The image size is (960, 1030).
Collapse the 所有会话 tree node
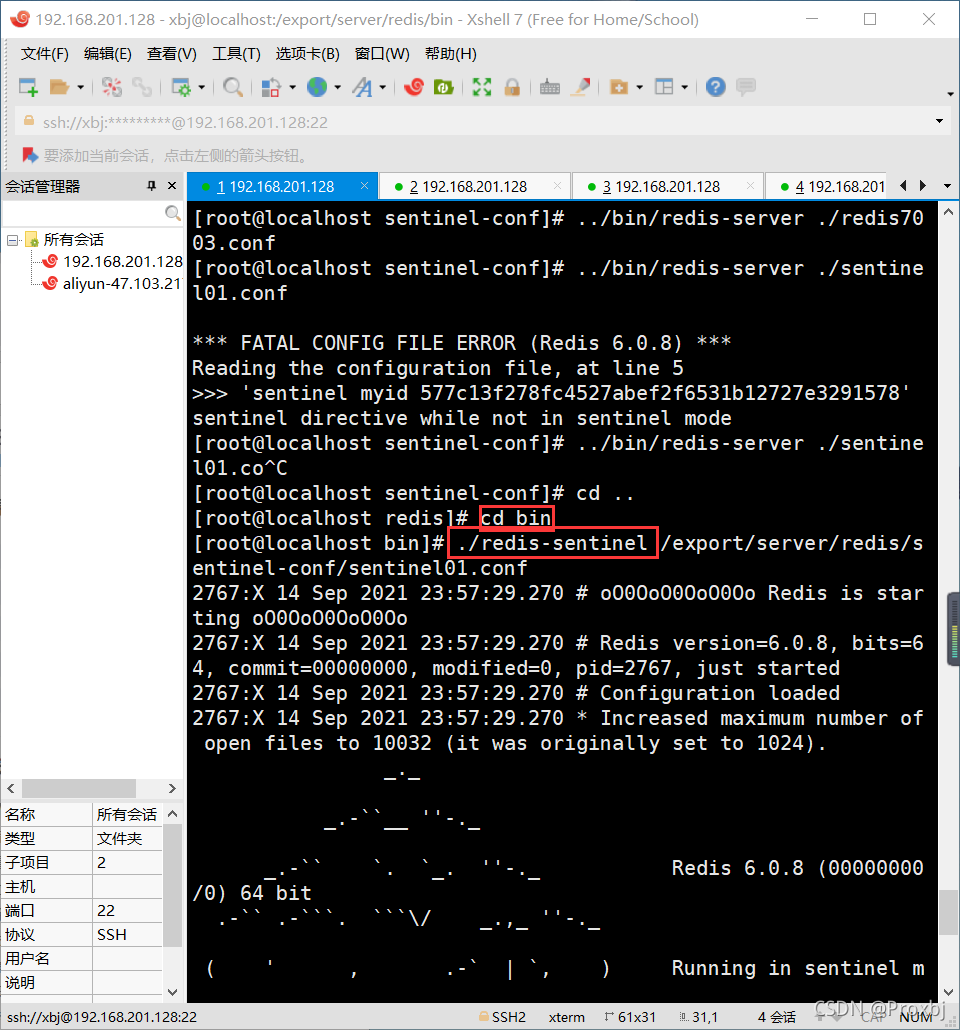(12, 240)
